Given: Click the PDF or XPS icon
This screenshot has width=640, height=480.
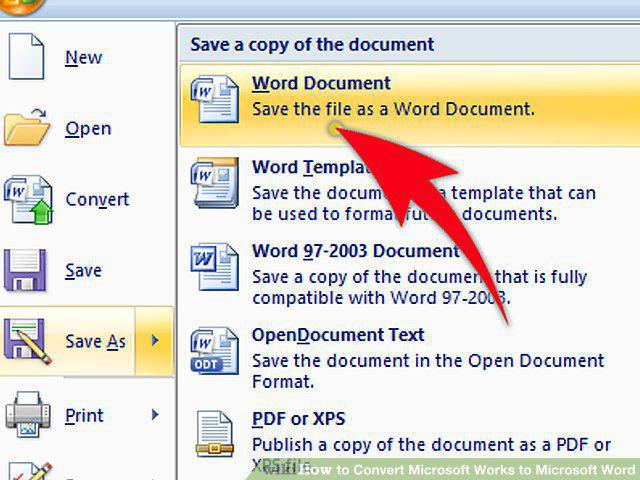Looking at the screenshot, I should (215, 434).
